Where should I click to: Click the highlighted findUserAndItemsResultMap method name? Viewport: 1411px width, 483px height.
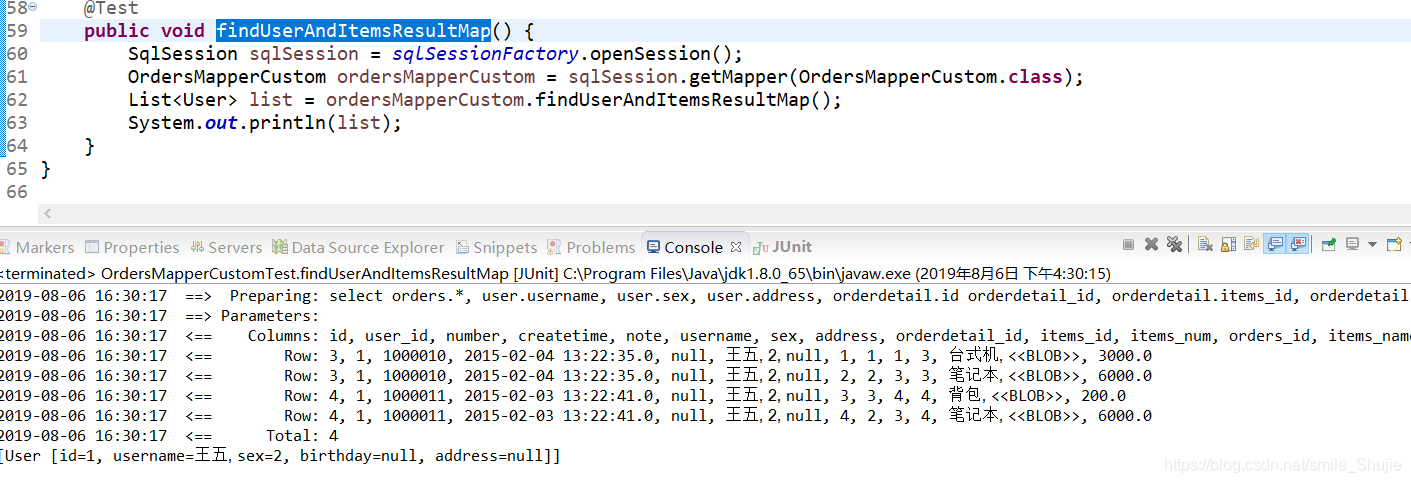[353, 31]
